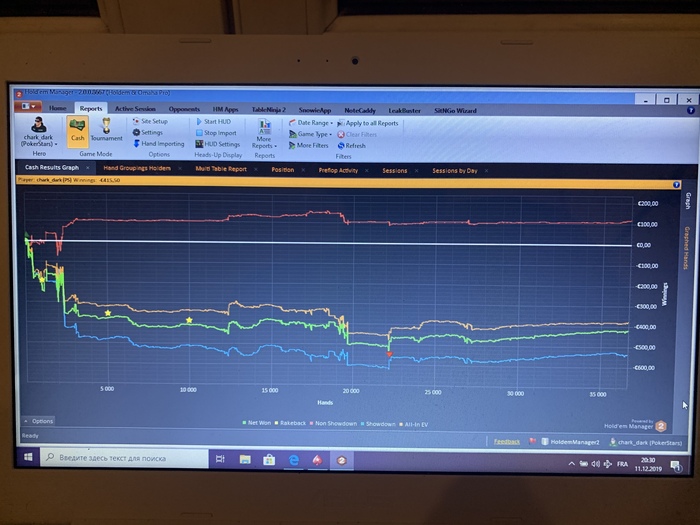700x525 pixels.
Task: Toggle All-In EV legend series
Action: [x=413, y=424]
